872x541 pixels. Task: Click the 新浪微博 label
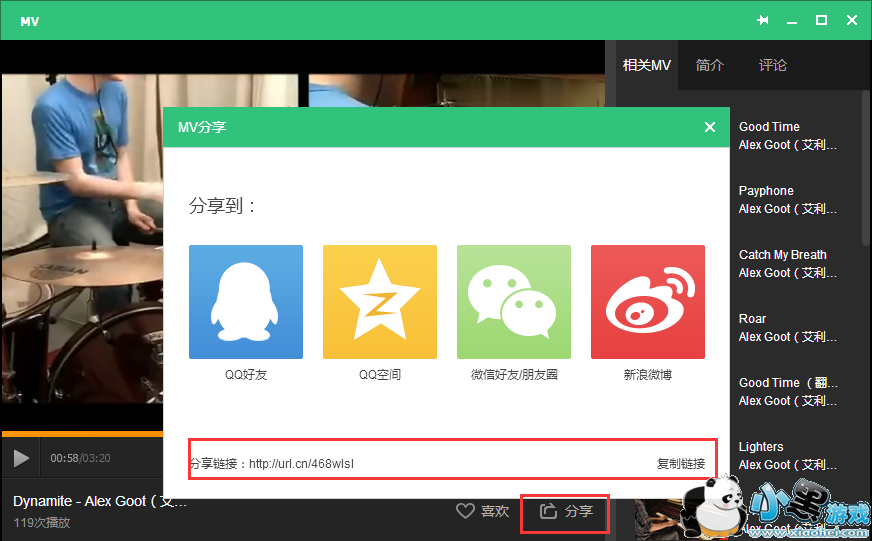pos(648,375)
